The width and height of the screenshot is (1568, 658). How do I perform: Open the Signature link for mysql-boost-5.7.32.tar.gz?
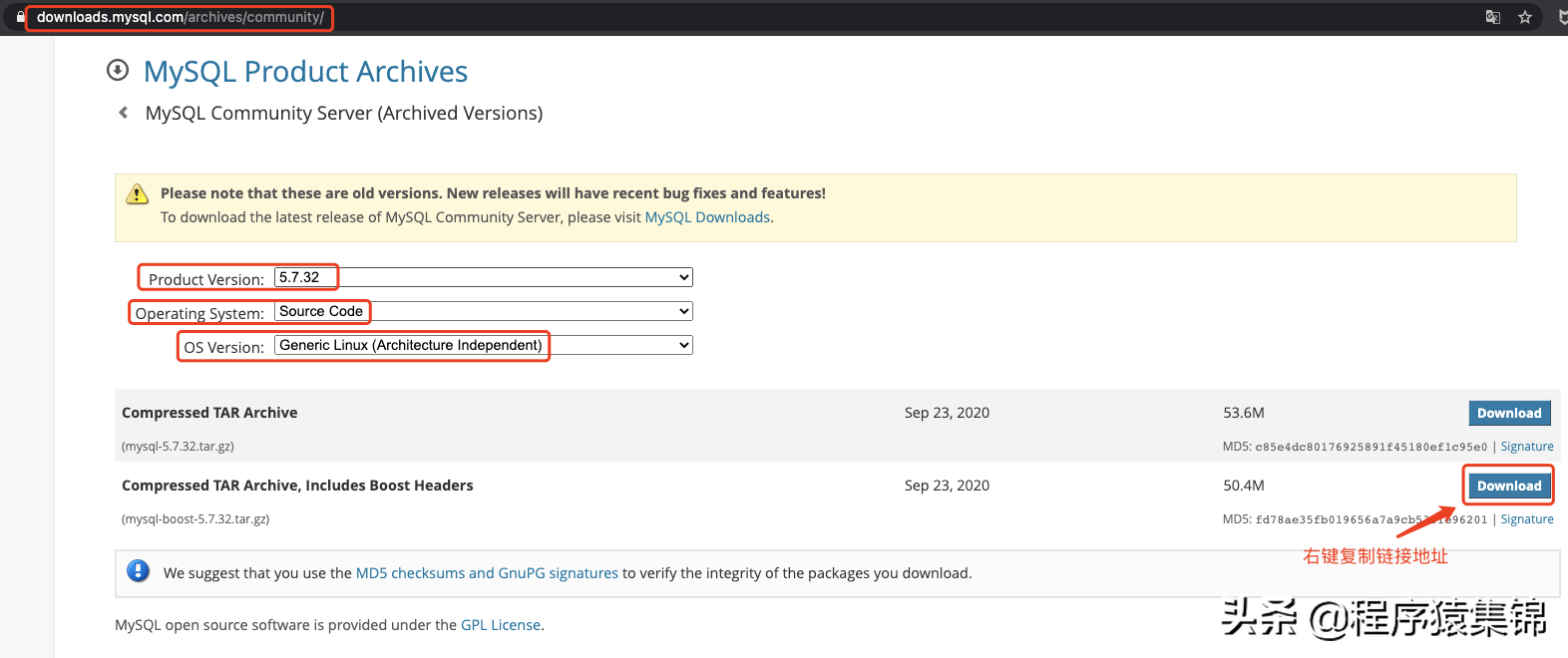pos(1527,519)
